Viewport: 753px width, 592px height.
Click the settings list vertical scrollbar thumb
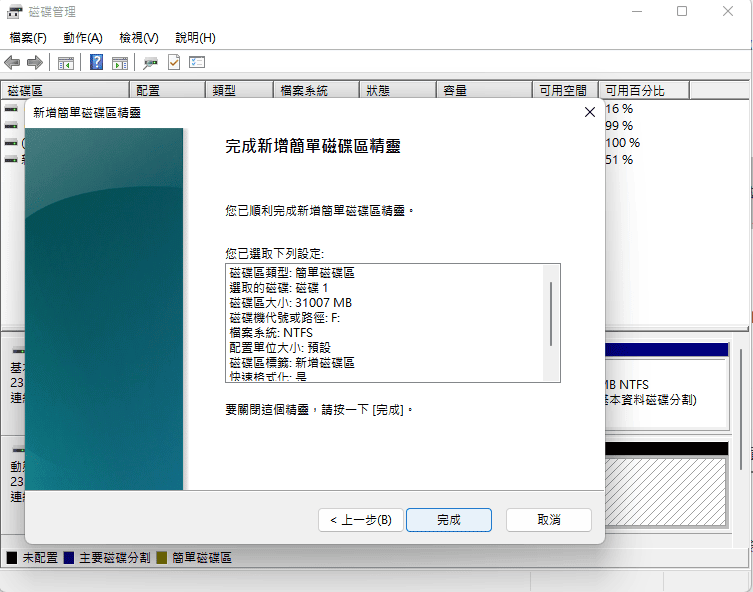pos(551,314)
